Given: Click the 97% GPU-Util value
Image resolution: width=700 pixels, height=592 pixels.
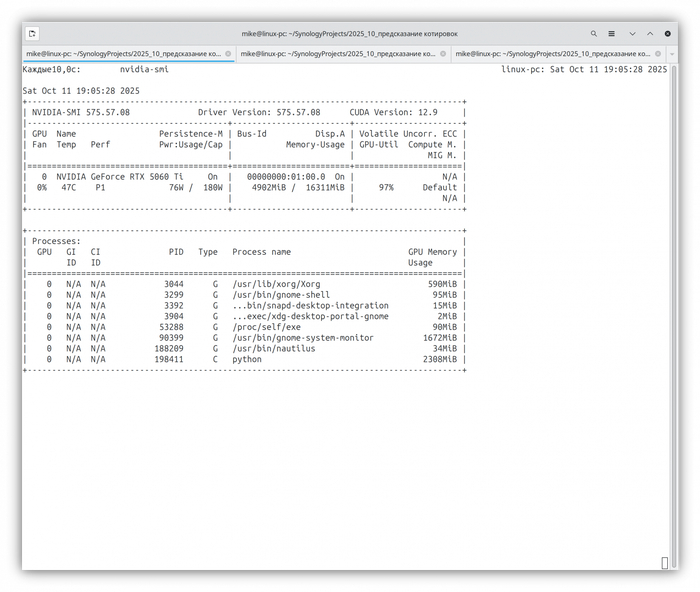Looking at the screenshot, I should (386, 187).
